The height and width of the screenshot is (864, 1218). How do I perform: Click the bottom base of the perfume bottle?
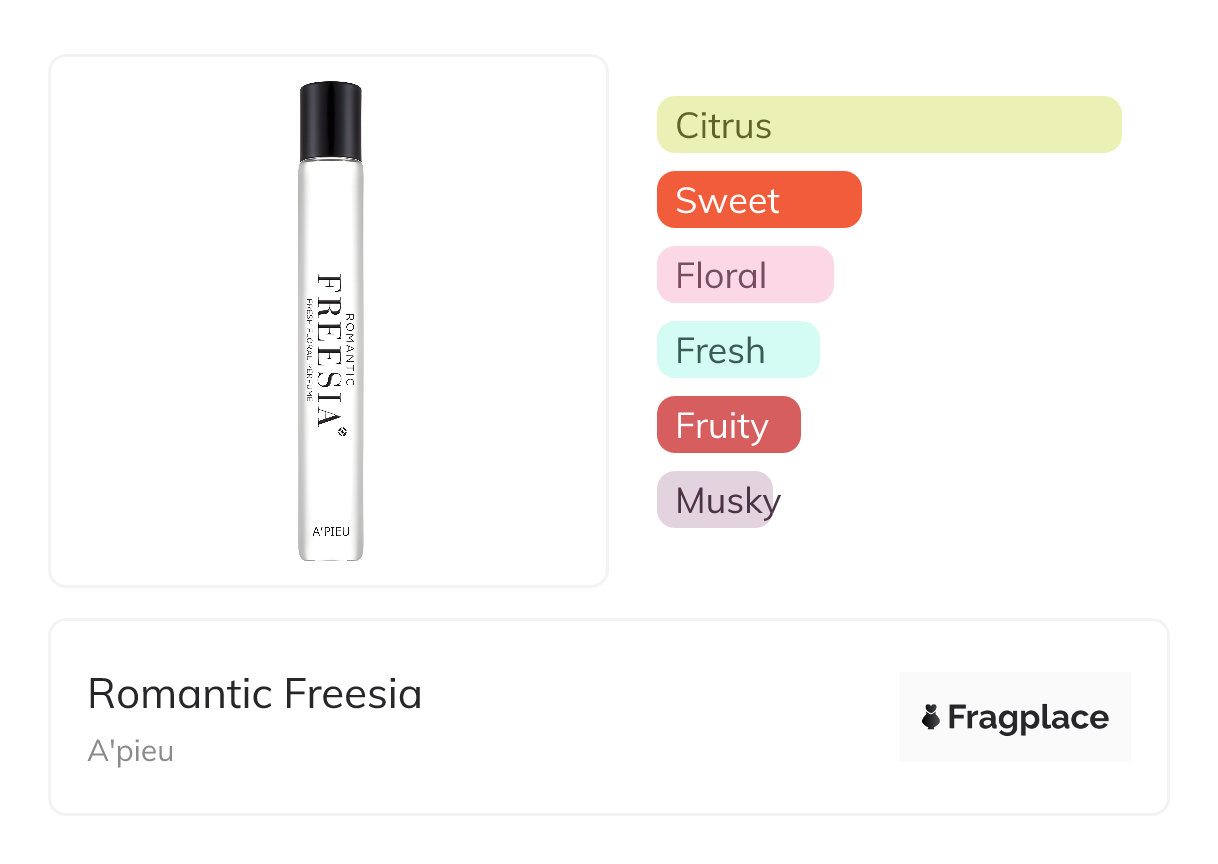(x=330, y=553)
